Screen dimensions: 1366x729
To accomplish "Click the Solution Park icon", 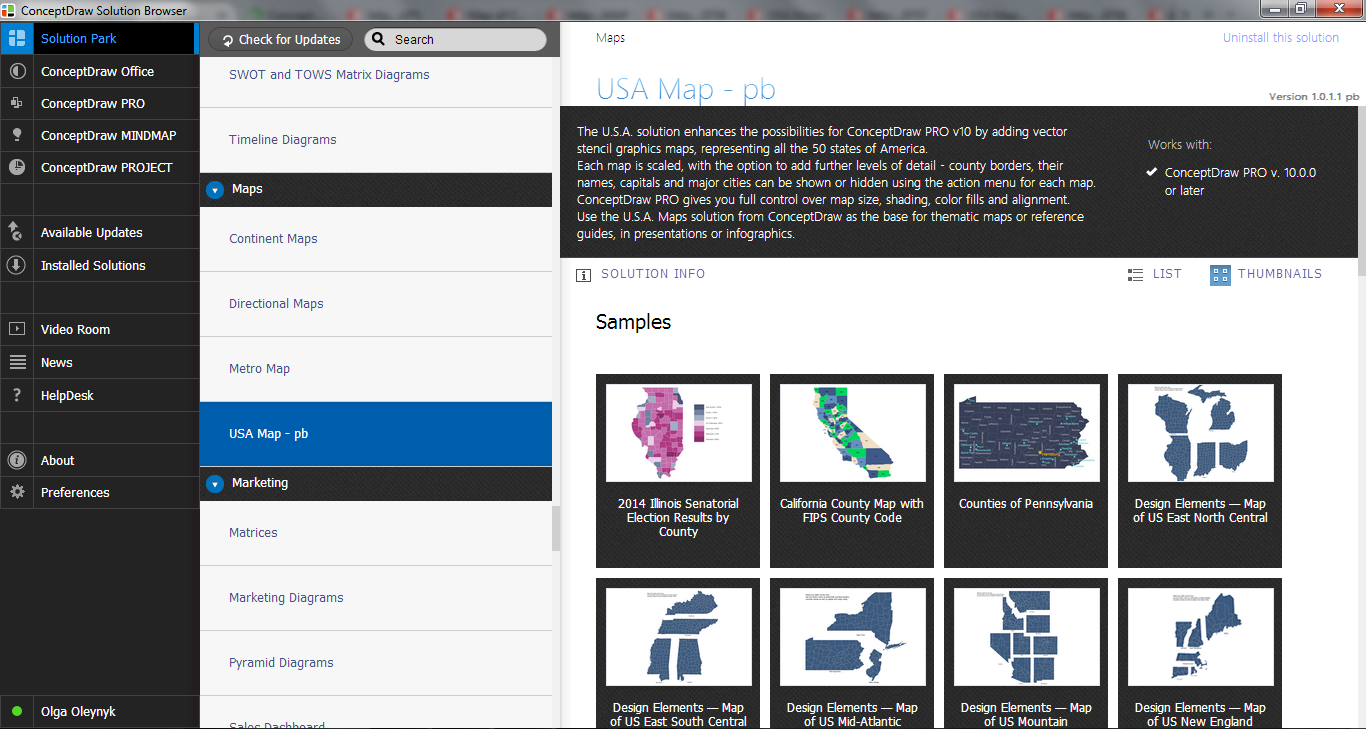I will (16, 39).
